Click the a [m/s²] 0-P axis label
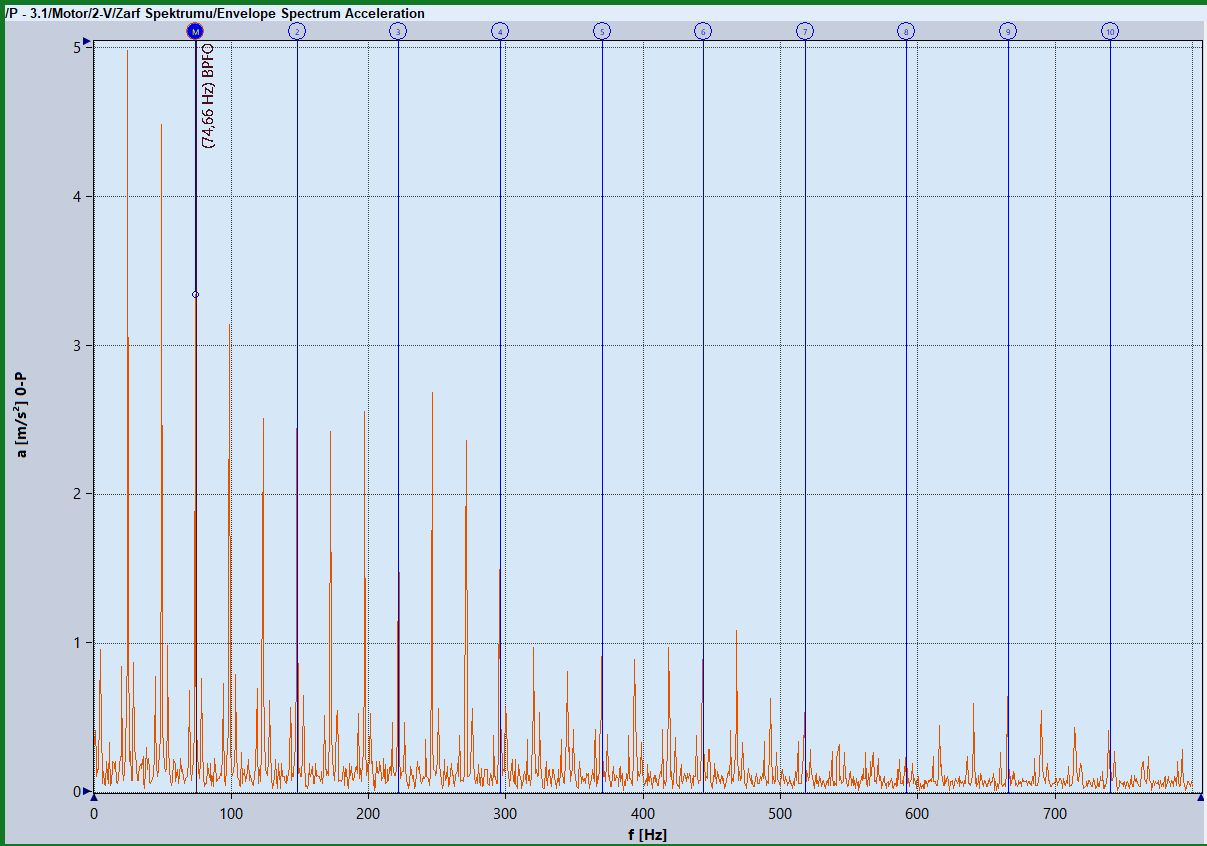Screen dimensions: 1207x846 21,416
